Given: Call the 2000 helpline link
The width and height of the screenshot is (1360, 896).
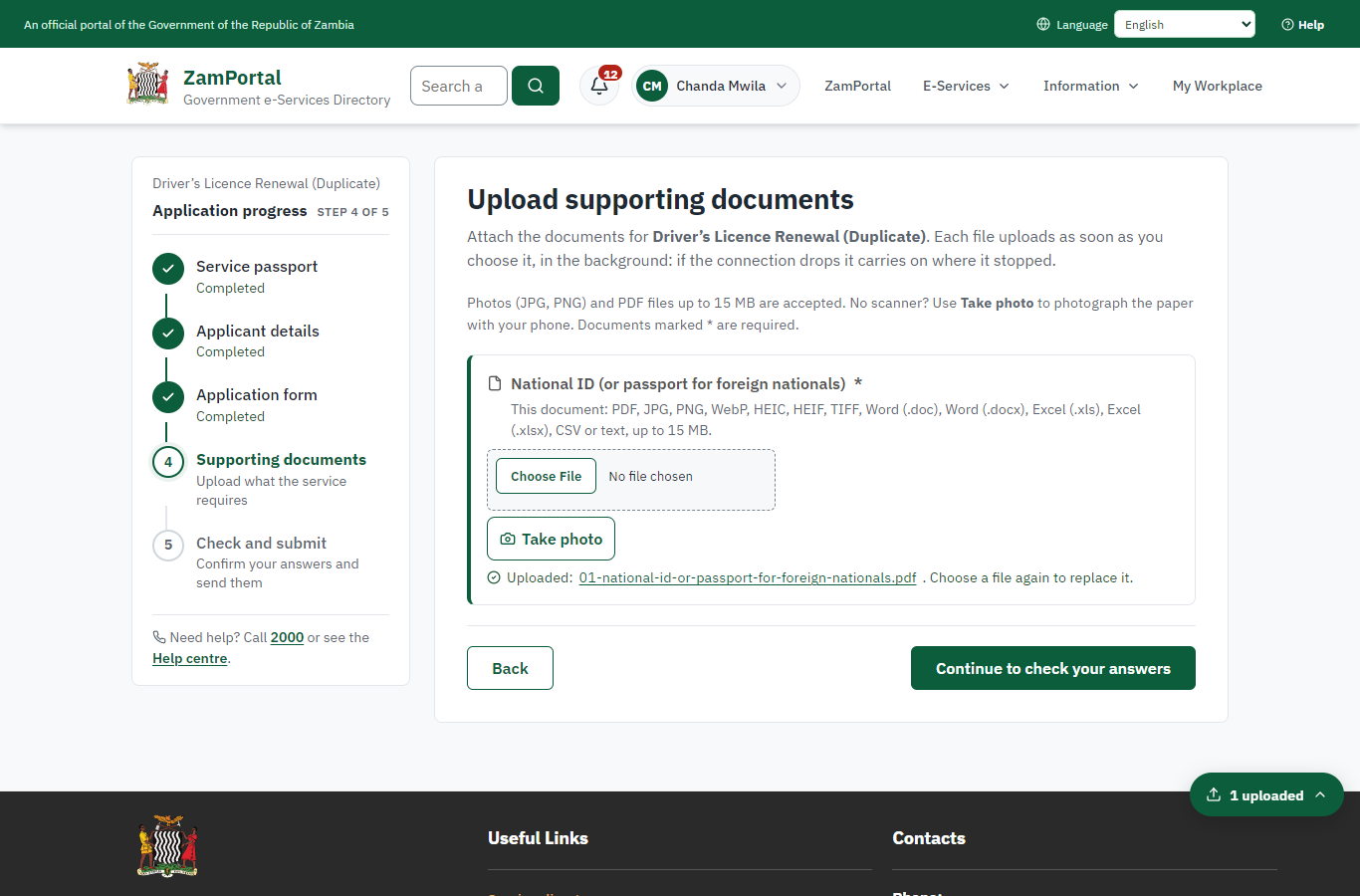Looking at the screenshot, I should pos(287,637).
